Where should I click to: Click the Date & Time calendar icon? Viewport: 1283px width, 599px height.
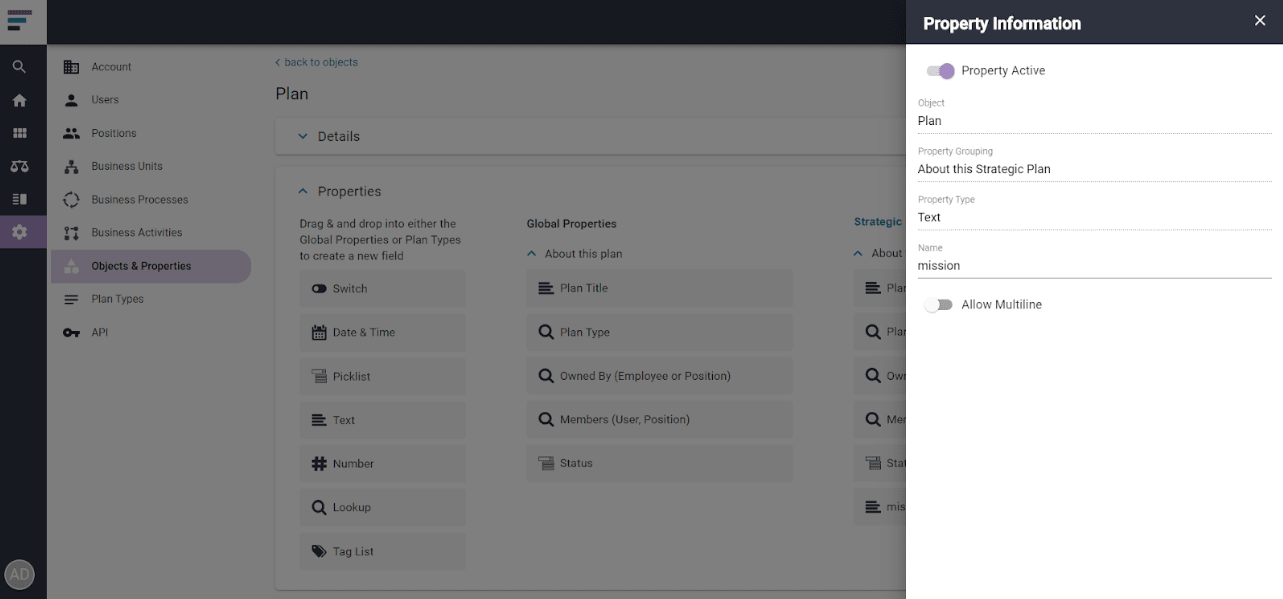coord(319,333)
